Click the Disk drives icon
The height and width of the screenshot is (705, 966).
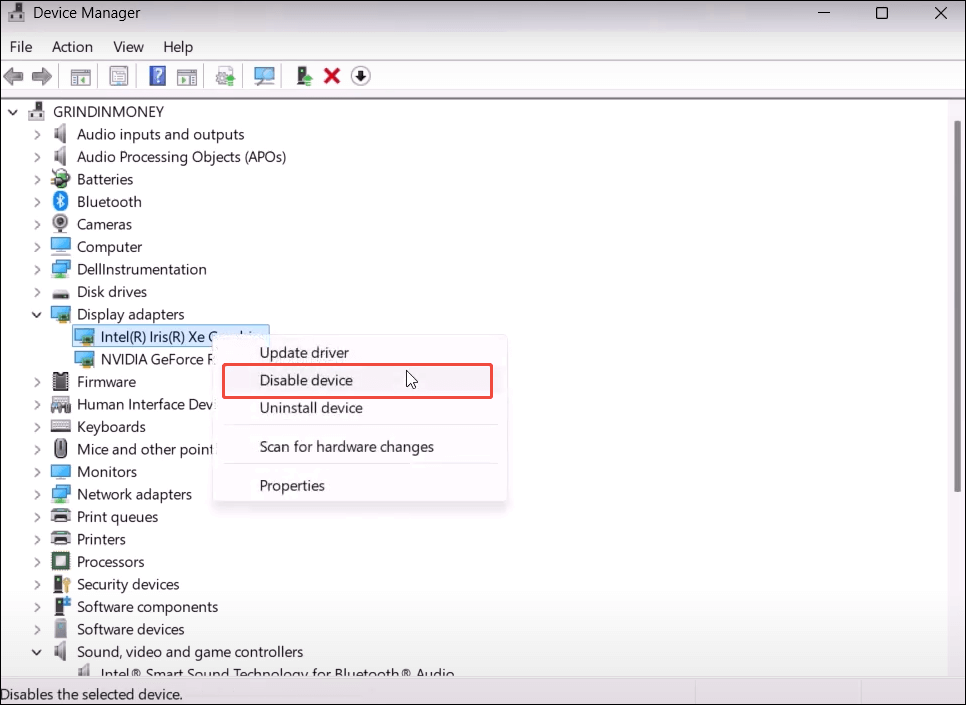point(60,292)
